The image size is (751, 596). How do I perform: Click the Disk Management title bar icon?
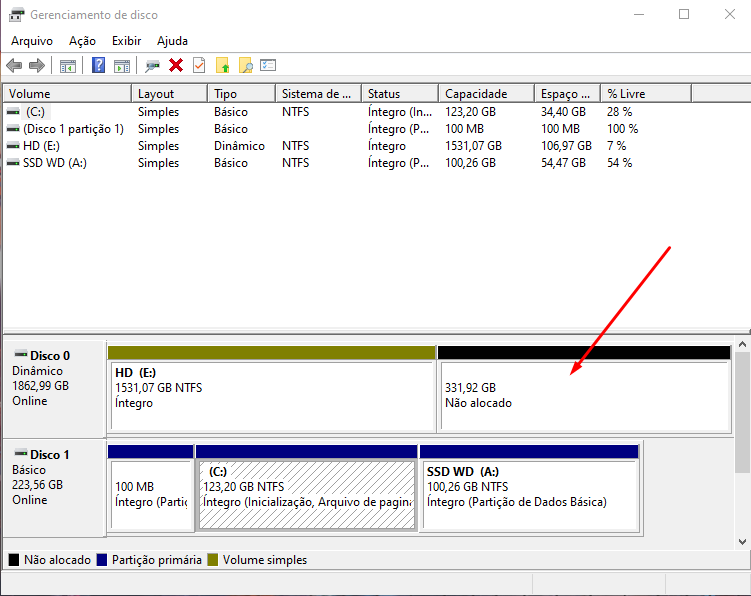[x=16, y=15]
